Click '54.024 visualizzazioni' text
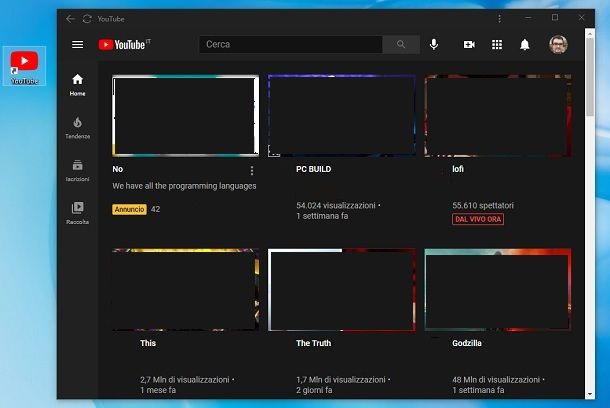This screenshot has width=610, height=408. (336, 205)
